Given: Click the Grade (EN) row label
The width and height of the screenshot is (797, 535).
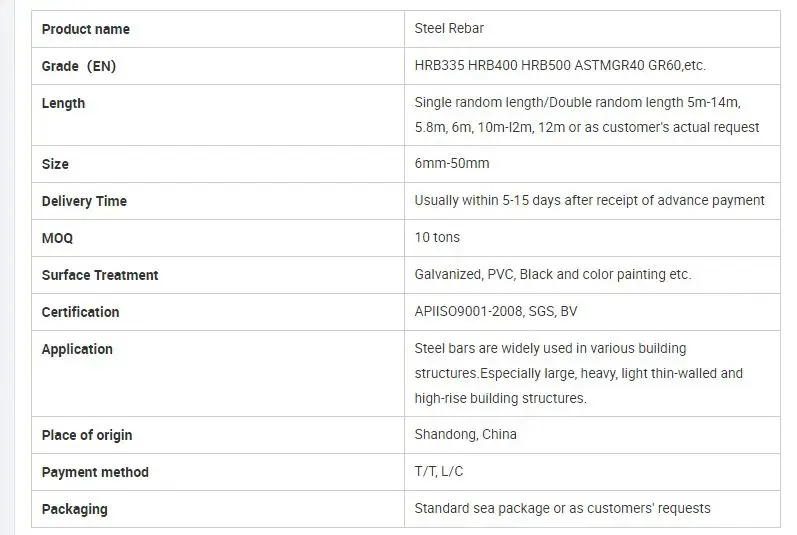Looking at the screenshot, I should [79, 66].
